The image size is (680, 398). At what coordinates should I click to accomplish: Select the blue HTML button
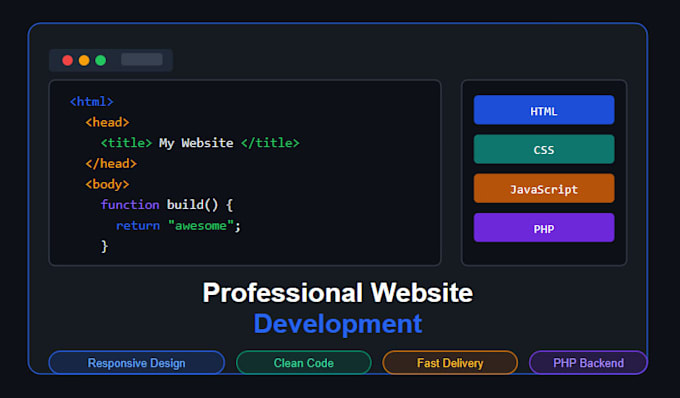pos(544,110)
